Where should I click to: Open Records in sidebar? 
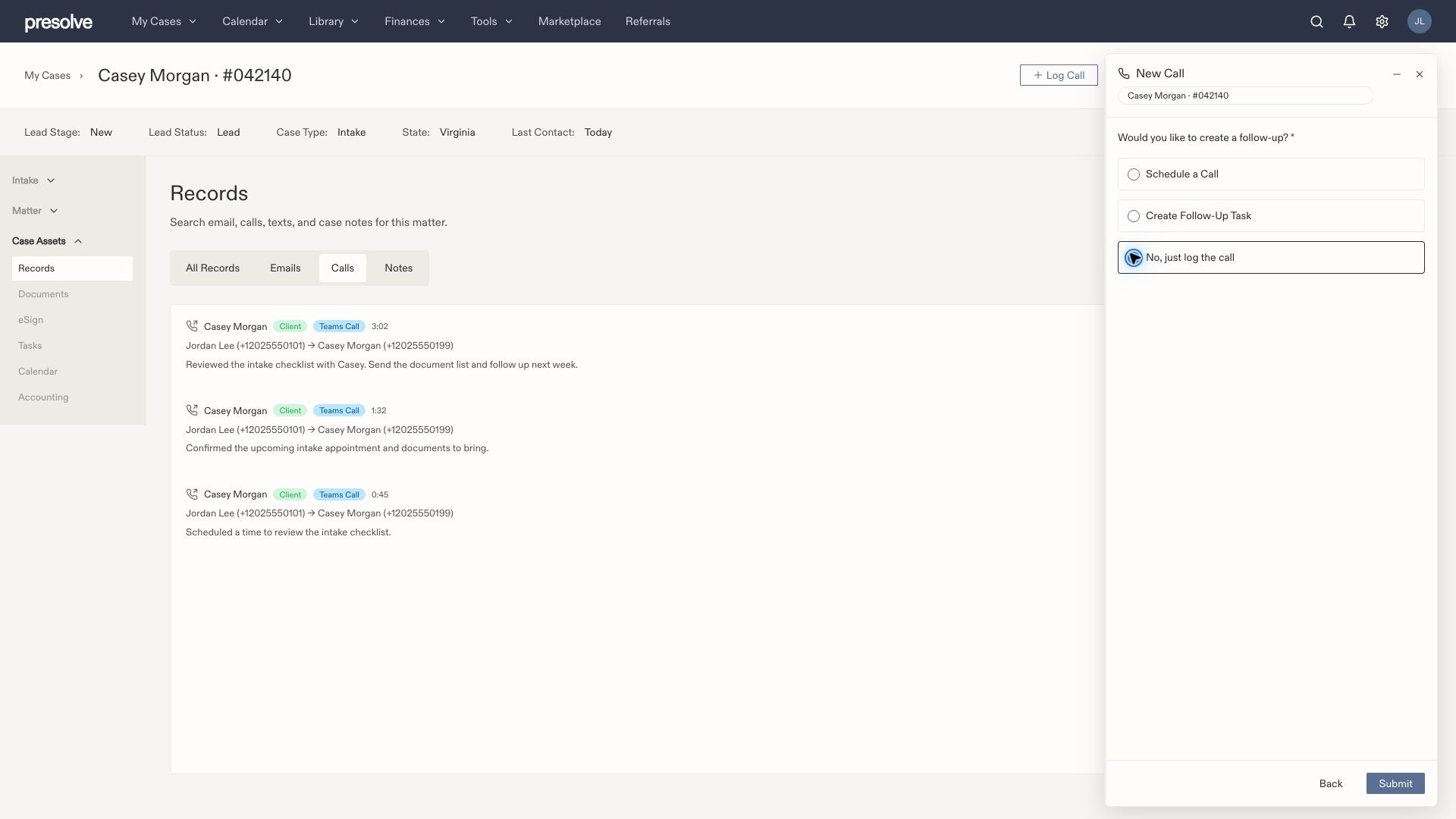click(72, 268)
